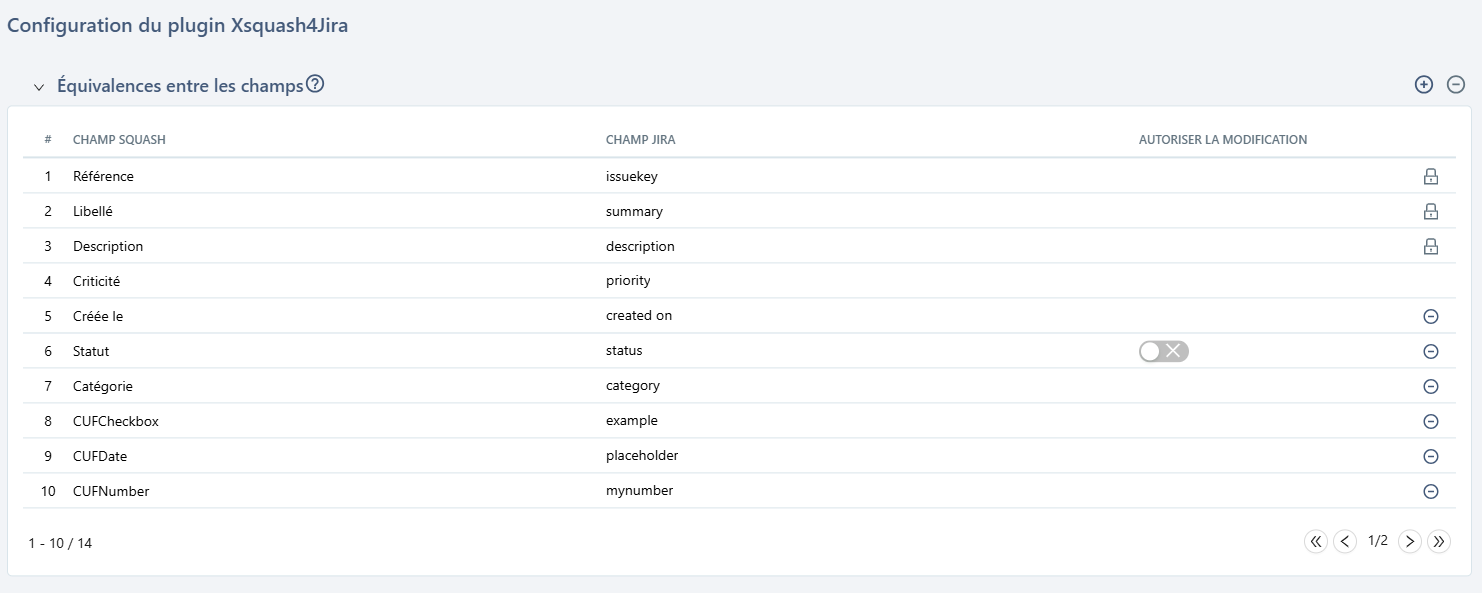
Task: Select the category Jira field cell
Action: pyautogui.click(x=633, y=386)
